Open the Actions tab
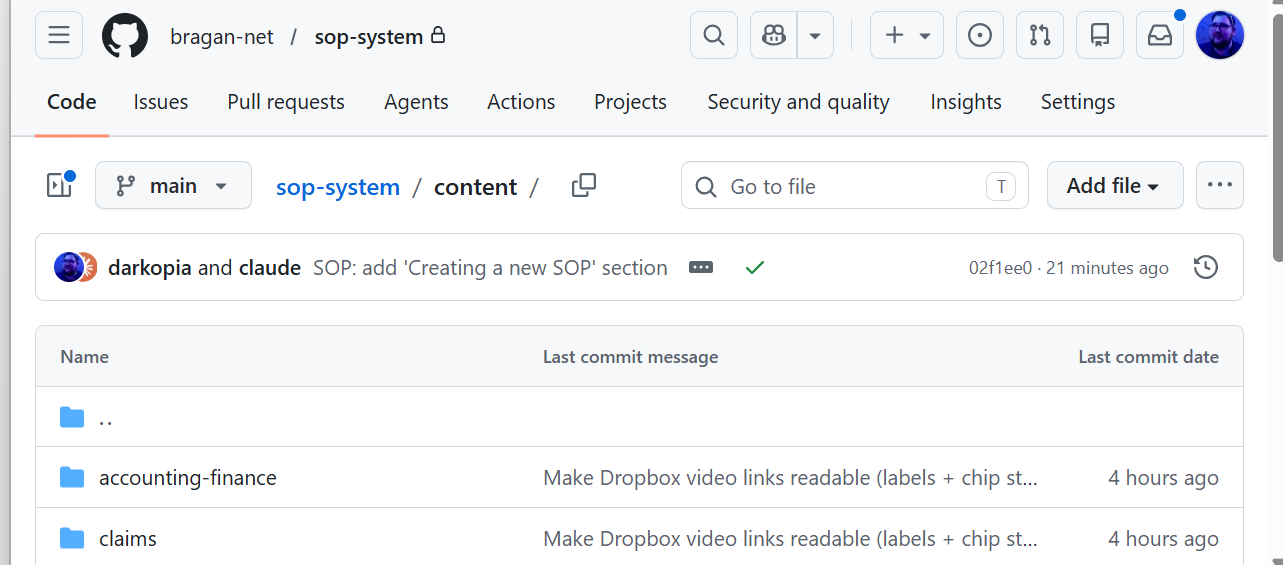 point(521,102)
